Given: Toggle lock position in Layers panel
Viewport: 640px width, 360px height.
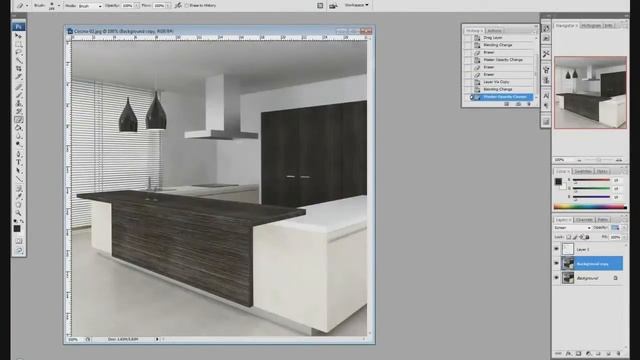Looking at the screenshot, I should [581, 237].
